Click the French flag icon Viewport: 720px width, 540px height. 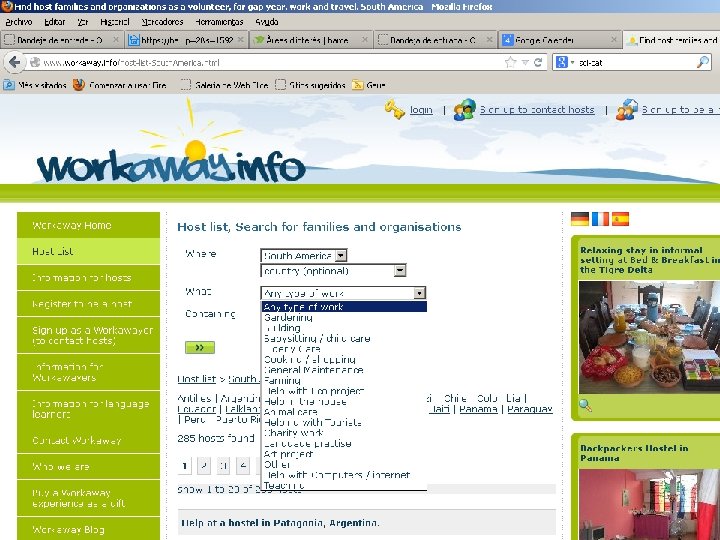click(x=600, y=219)
